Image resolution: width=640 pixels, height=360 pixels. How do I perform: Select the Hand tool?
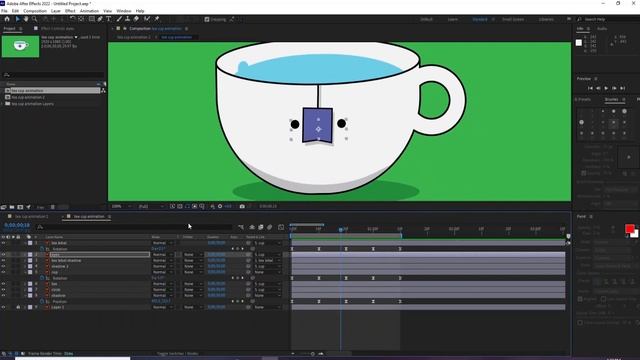tap(26, 19)
